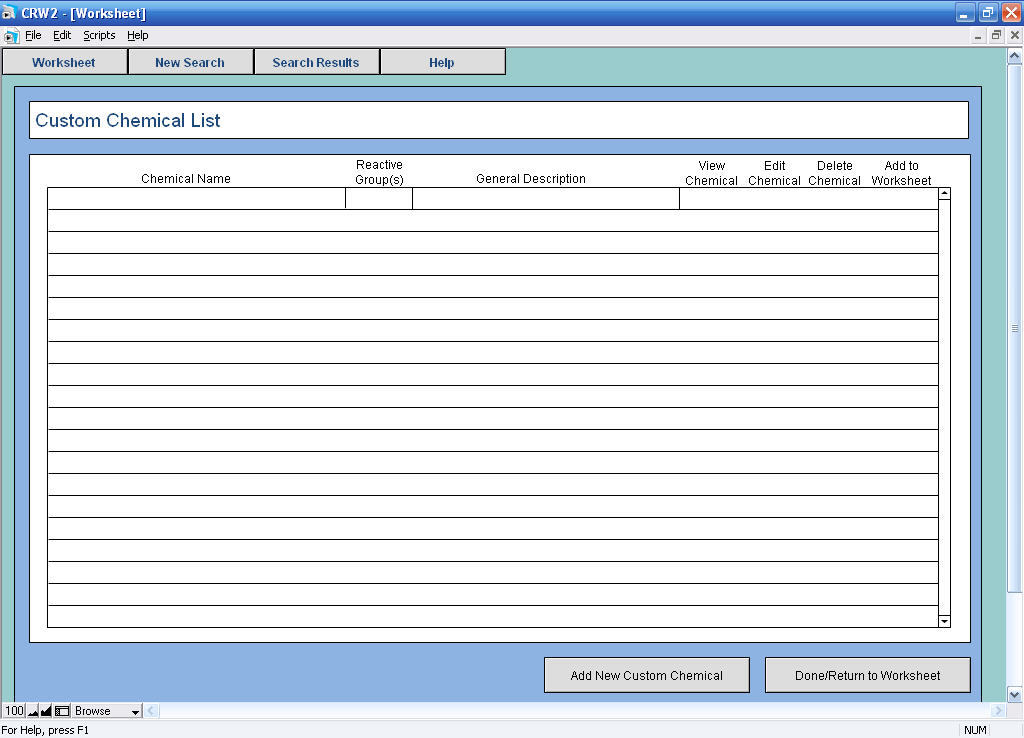Toggle the status toolbar layout icon
Image resolution: width=1024 pixels, height=738 pixels.
[62, 711]
